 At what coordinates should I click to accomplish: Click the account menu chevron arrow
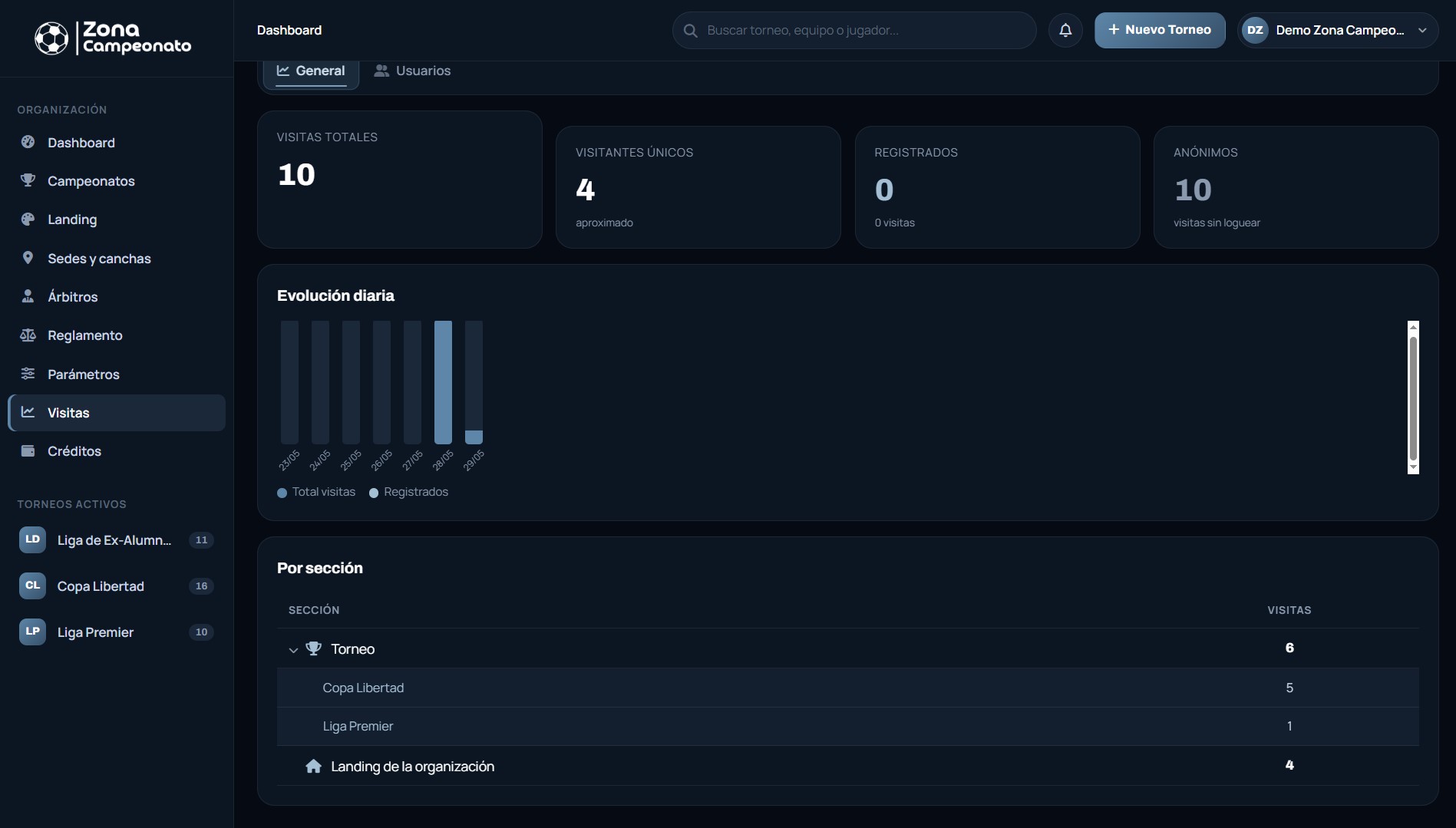click(1422, 31)
